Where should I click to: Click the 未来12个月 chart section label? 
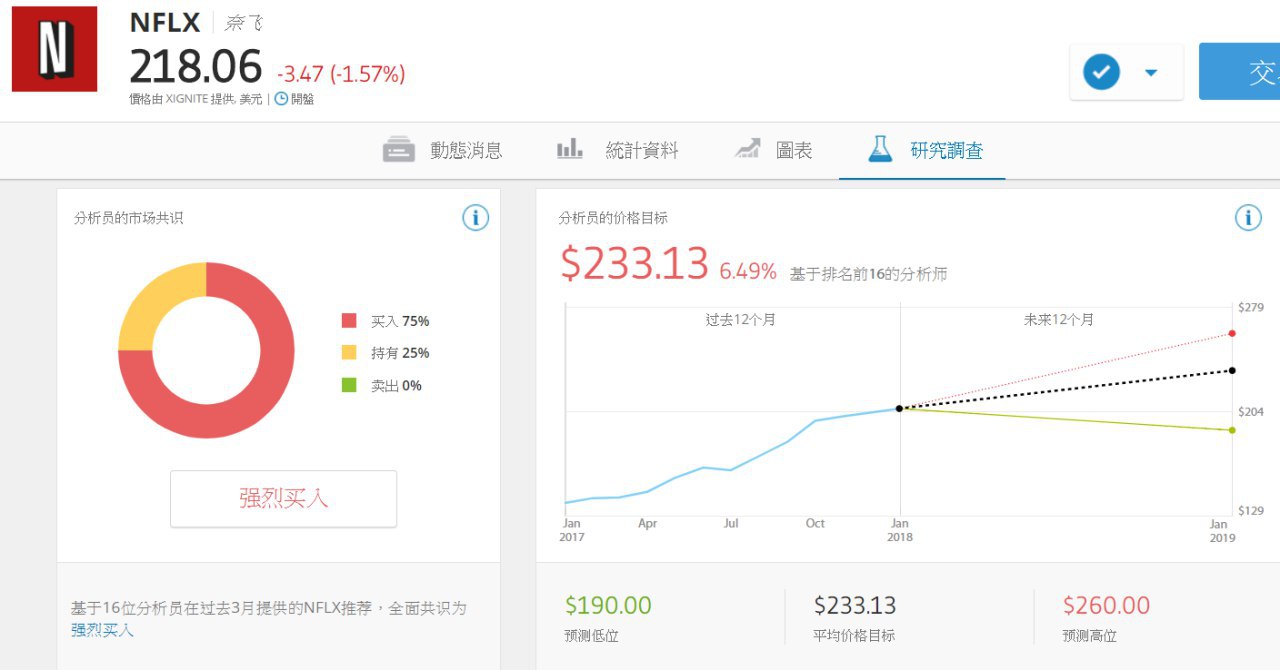pos(1058,320)
